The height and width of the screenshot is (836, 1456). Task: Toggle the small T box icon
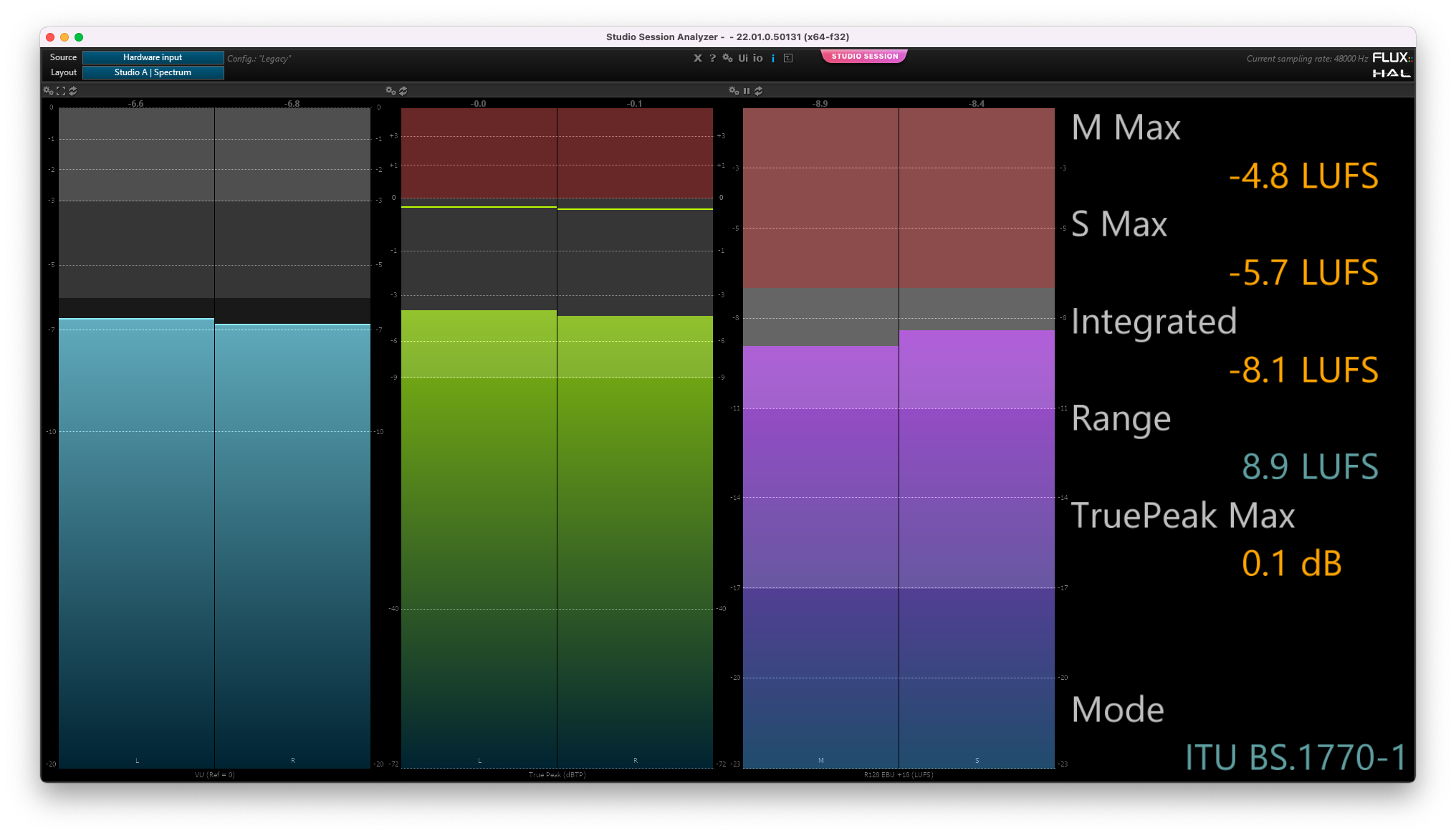pos(788,58)
